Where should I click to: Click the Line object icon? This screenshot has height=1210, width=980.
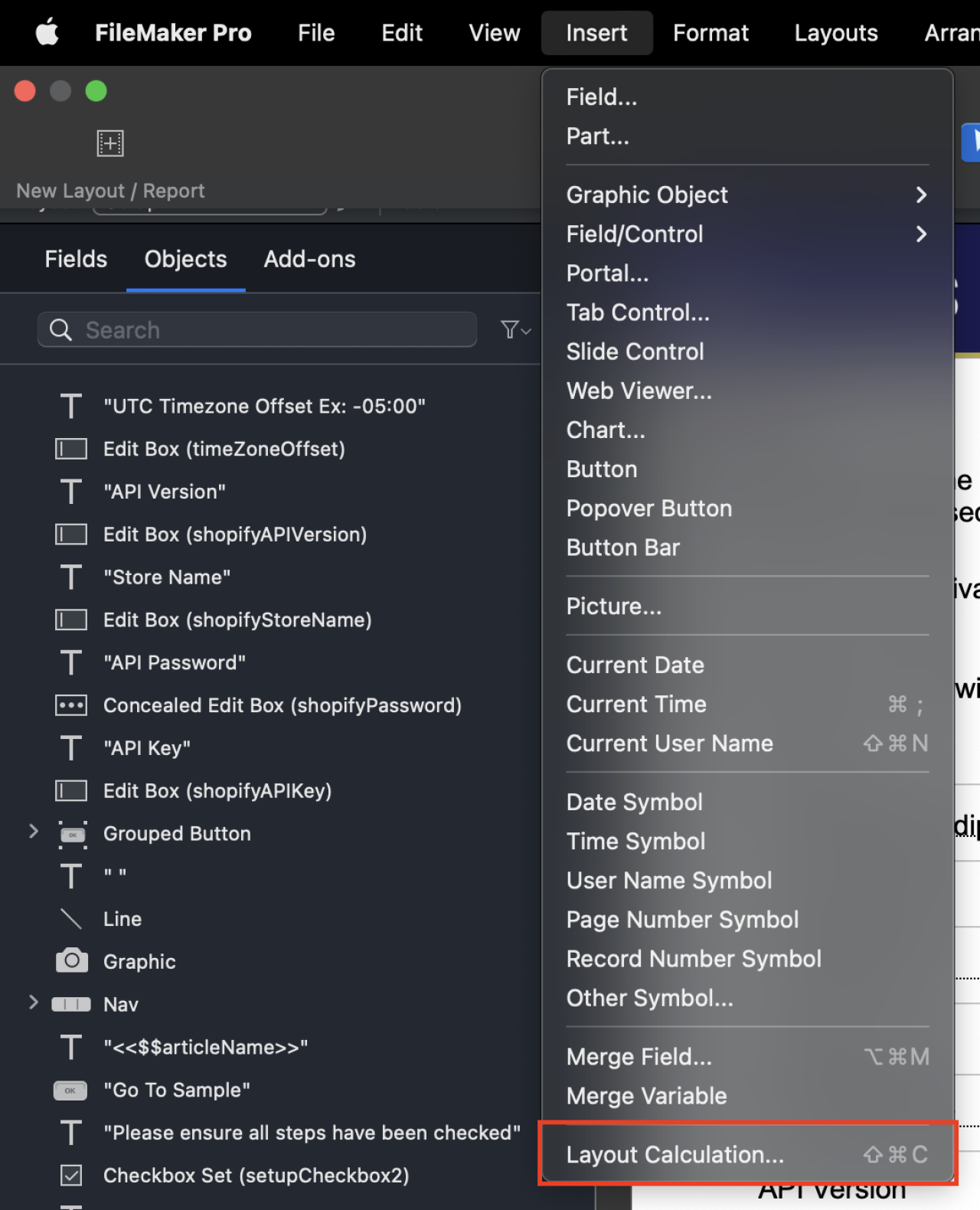71,919
